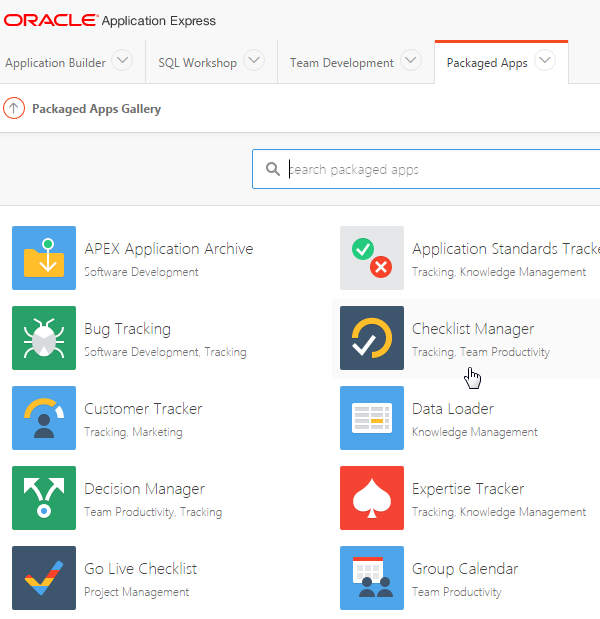The height and width of the screenshot is (619, 600).
Task: Click 'Team Productivity' under Group Calendar
Action: [457, 592]
